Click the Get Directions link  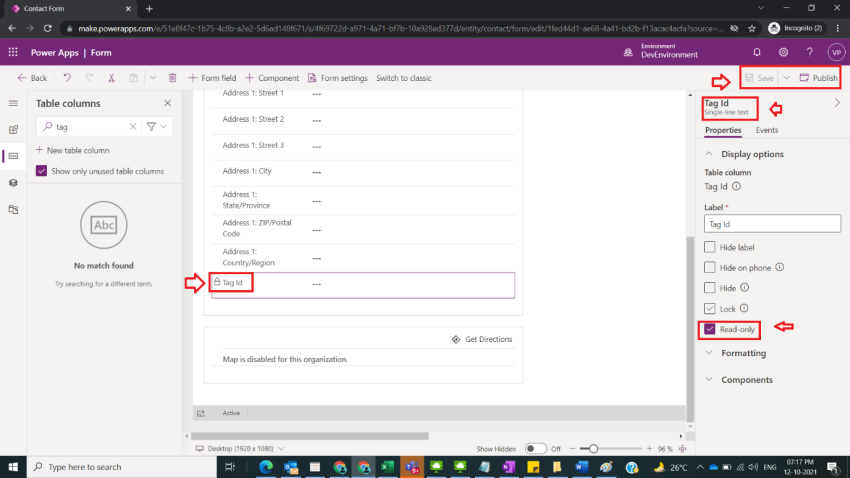pos(488,339)
